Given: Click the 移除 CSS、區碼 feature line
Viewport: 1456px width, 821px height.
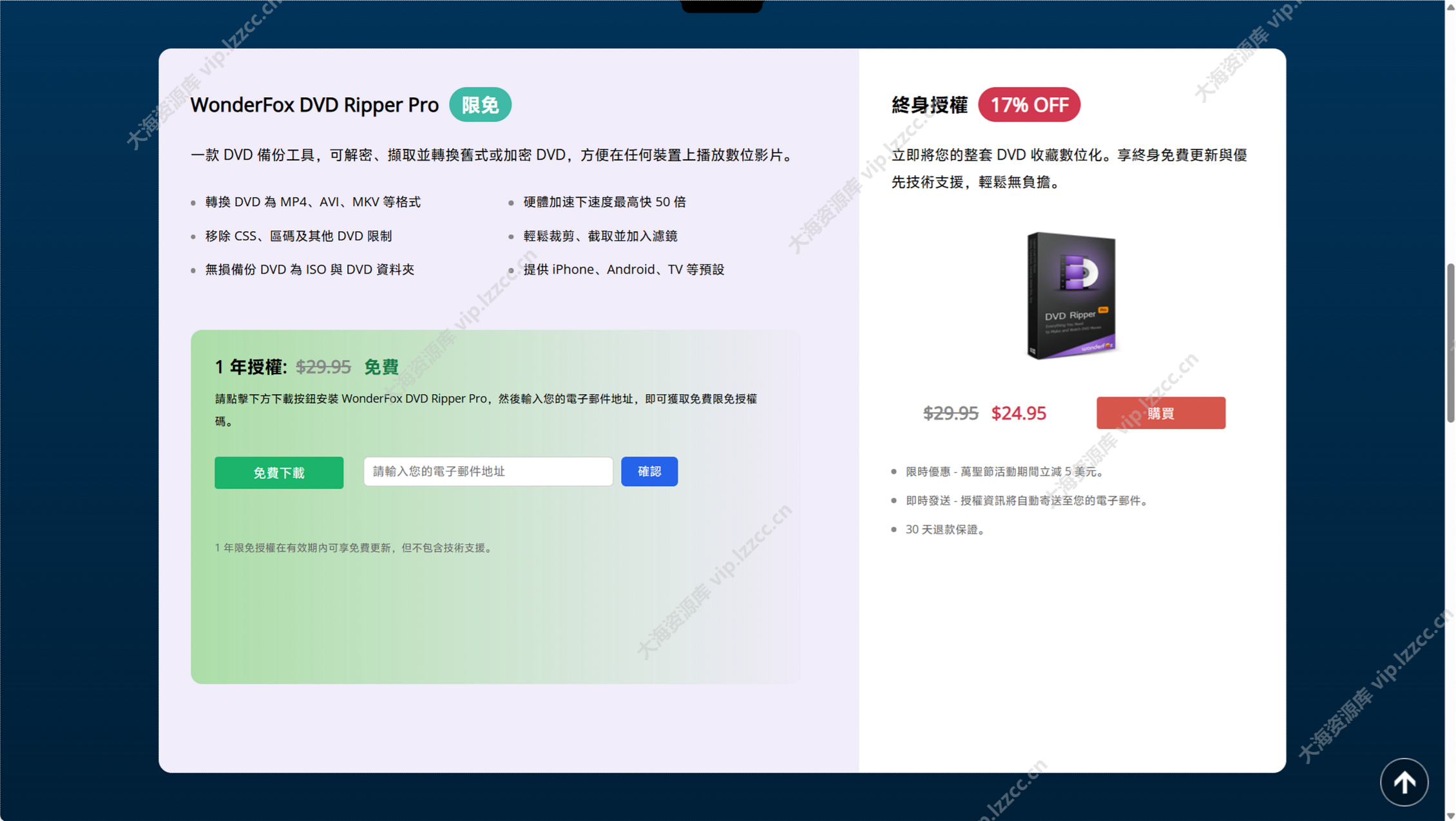Looking at the screenshot, I should [x=298, y=236].
